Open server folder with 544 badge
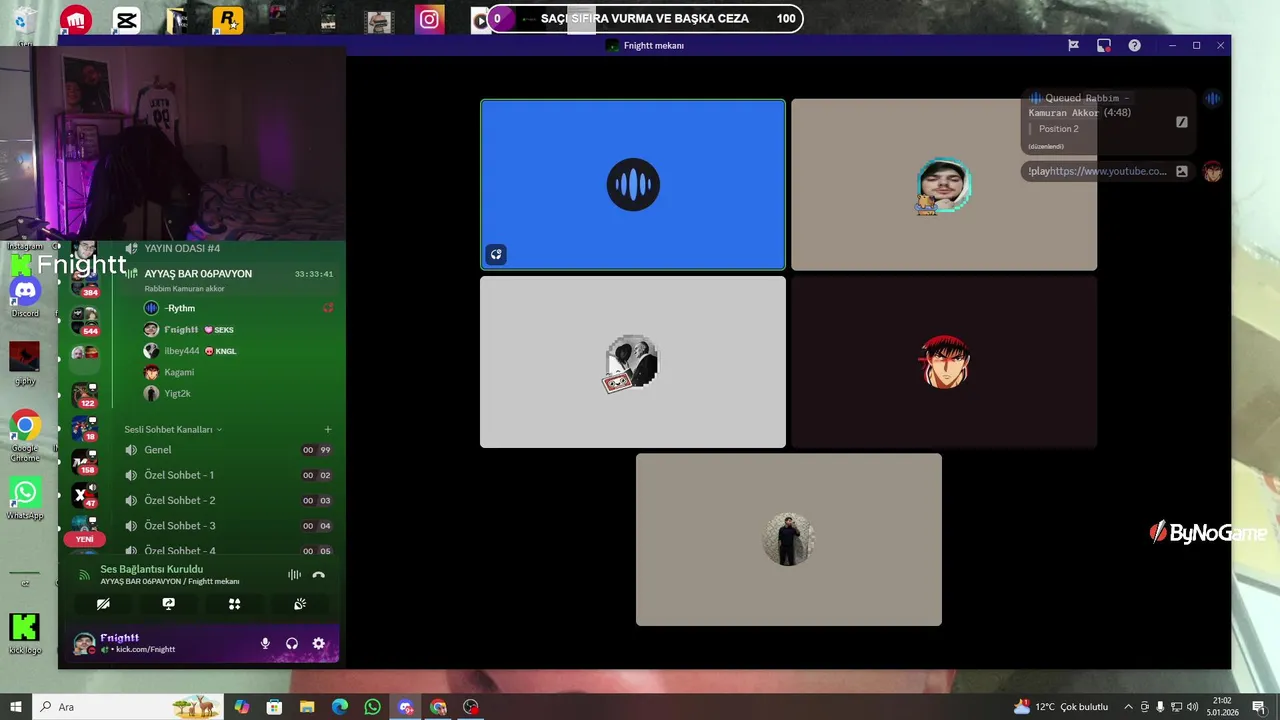Viewport: 1280px width, 720px height. click(x=84, y=321)
